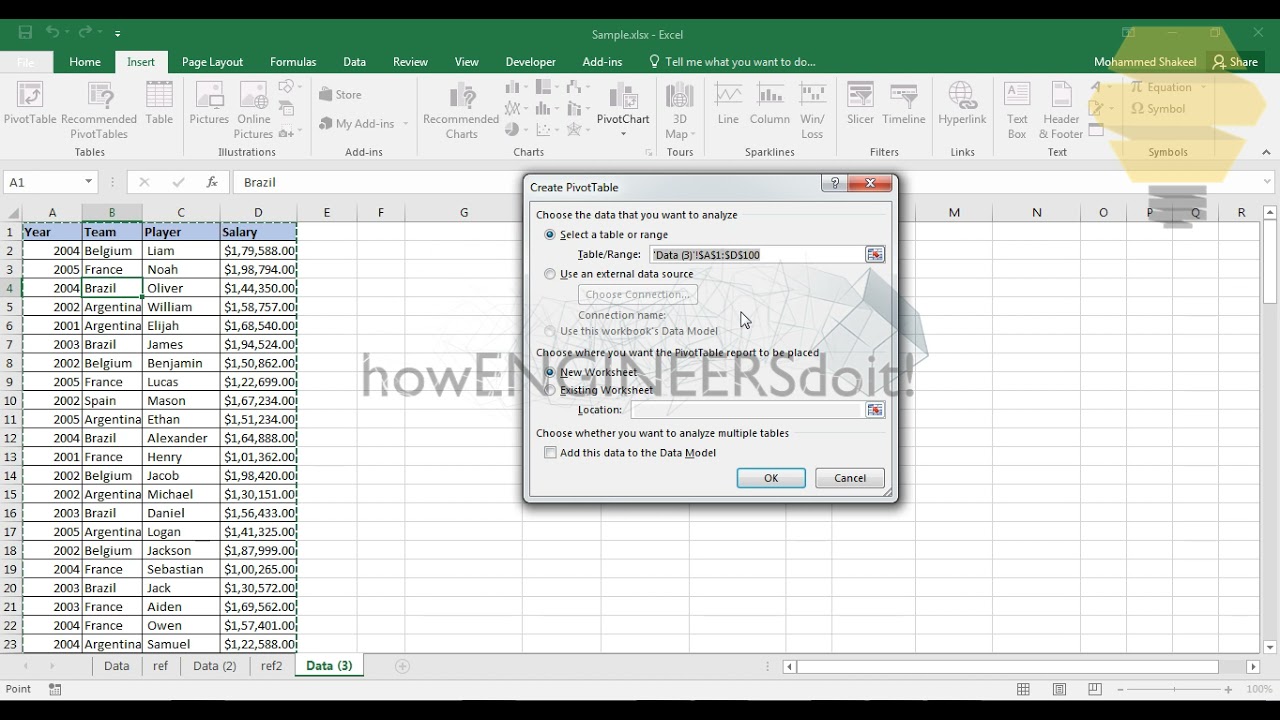This screenshot has width=1280, height=720.
Task: Click the range selector icon for Location
Action: (x=875, y=410)
